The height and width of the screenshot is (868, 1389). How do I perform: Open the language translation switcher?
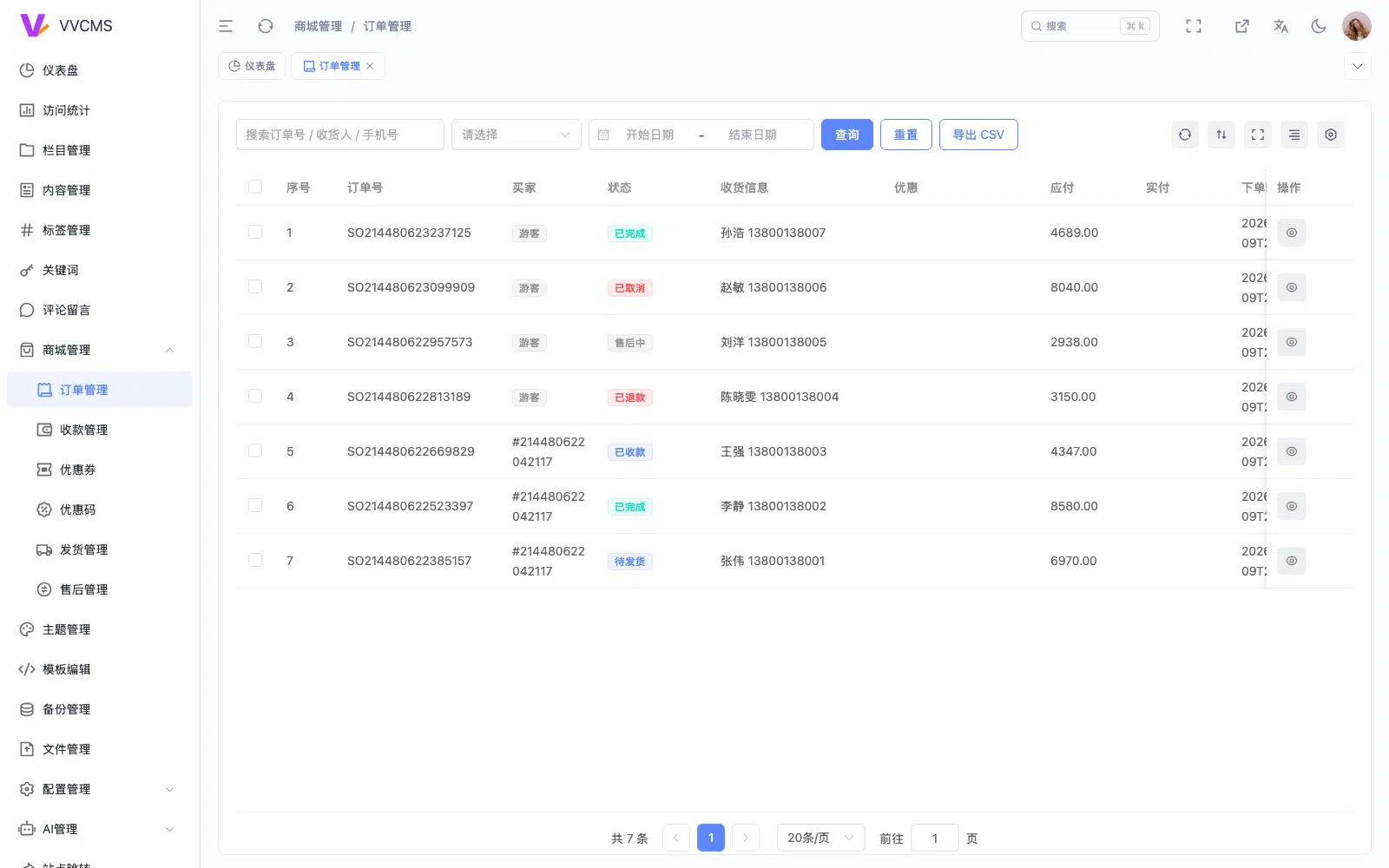click(1280, 26)
